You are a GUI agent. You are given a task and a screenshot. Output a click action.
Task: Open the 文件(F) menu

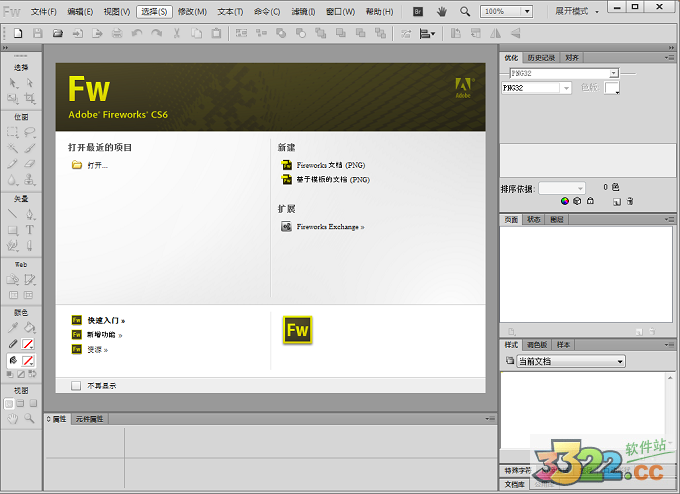44,12
